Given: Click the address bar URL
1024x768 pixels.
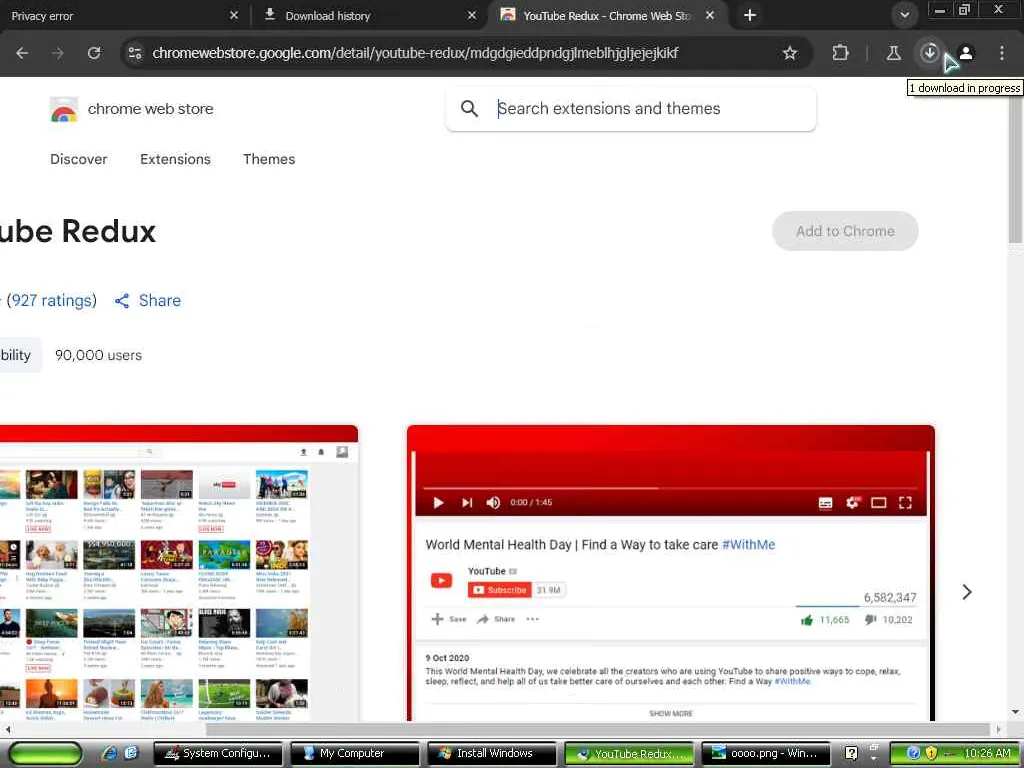Looking at the screenshot, I should tap(415, 53).
